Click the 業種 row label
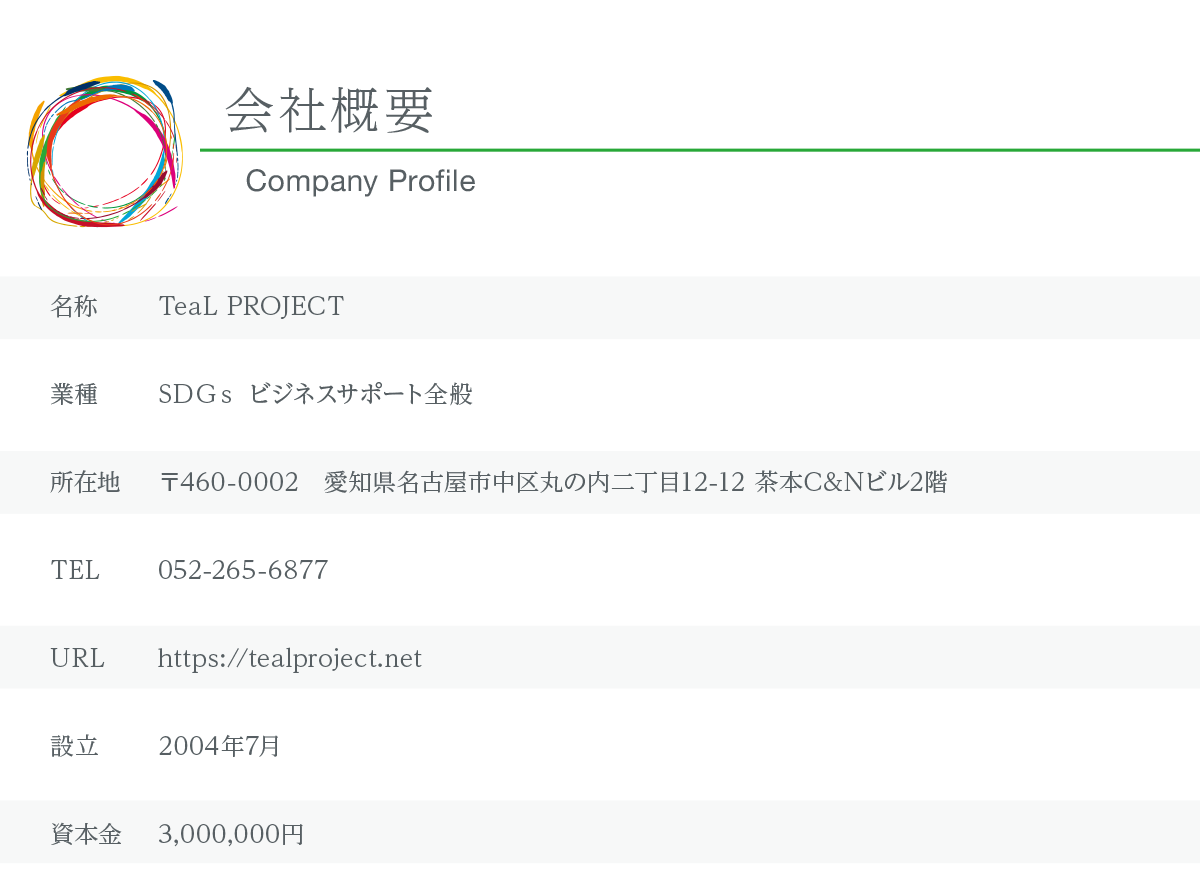The height and width of the screenshot is (883, 1200). click(x=74, y=395)
